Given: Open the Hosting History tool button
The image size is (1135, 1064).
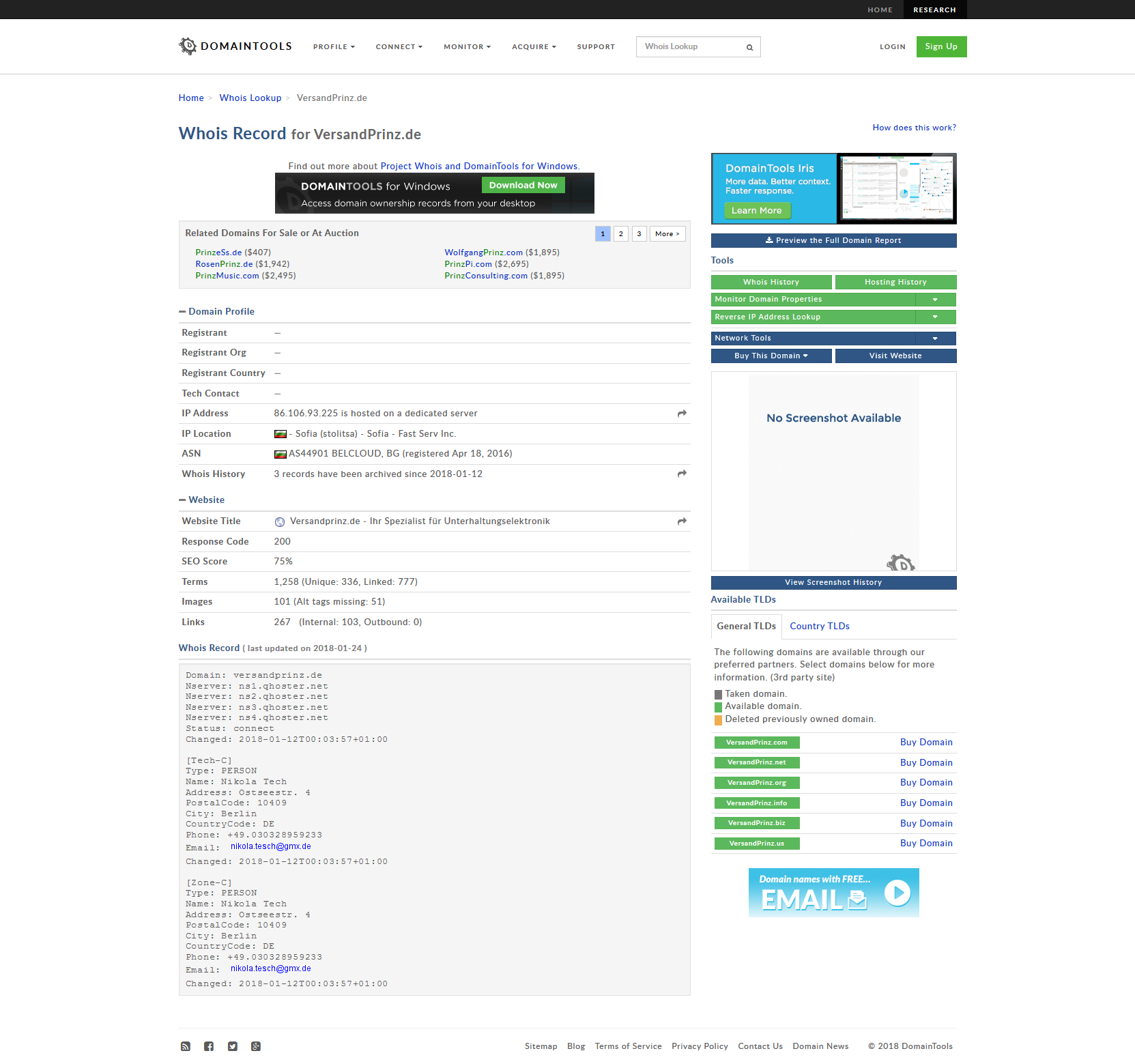Looking at the screenshot, I should click(x=895, y=283).
